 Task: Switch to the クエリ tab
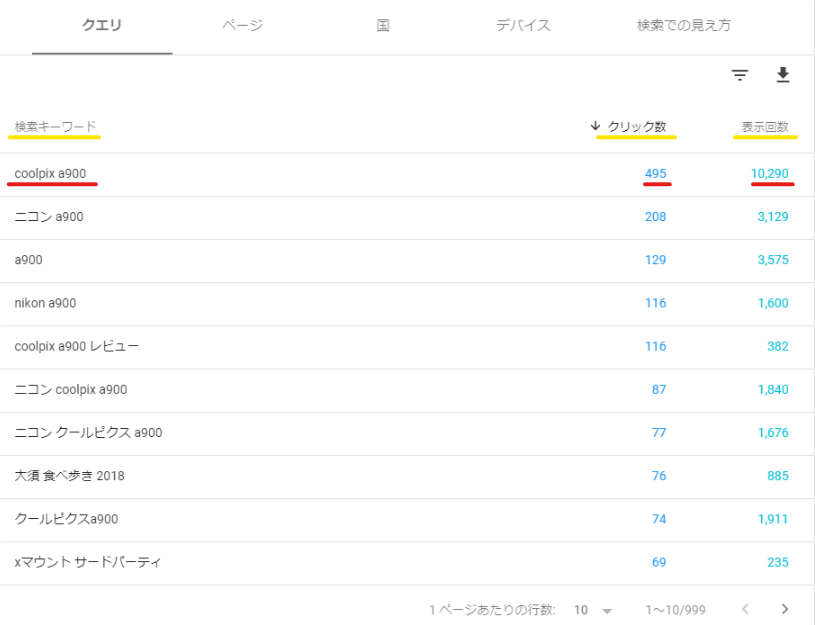coord(102,25)
